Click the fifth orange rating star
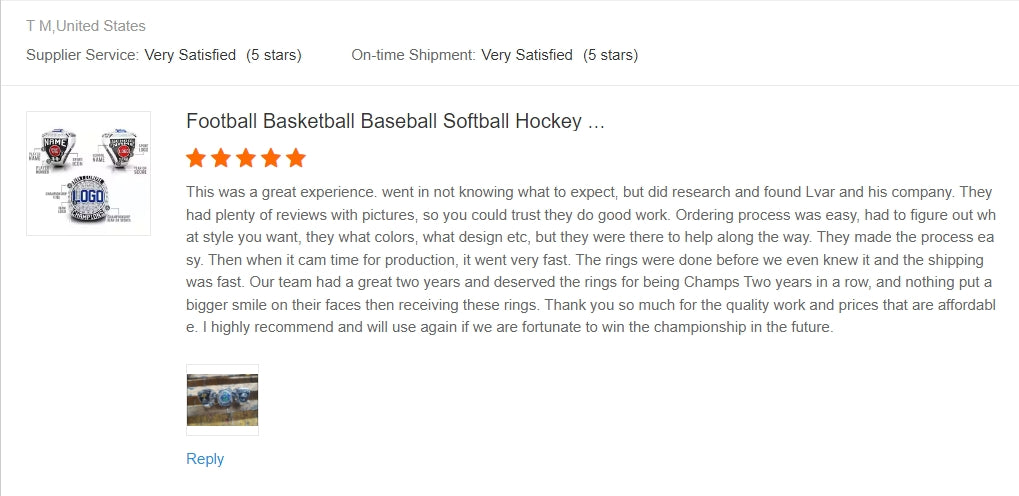This screenshot has height=496, width=1019. tap(296, 158)
